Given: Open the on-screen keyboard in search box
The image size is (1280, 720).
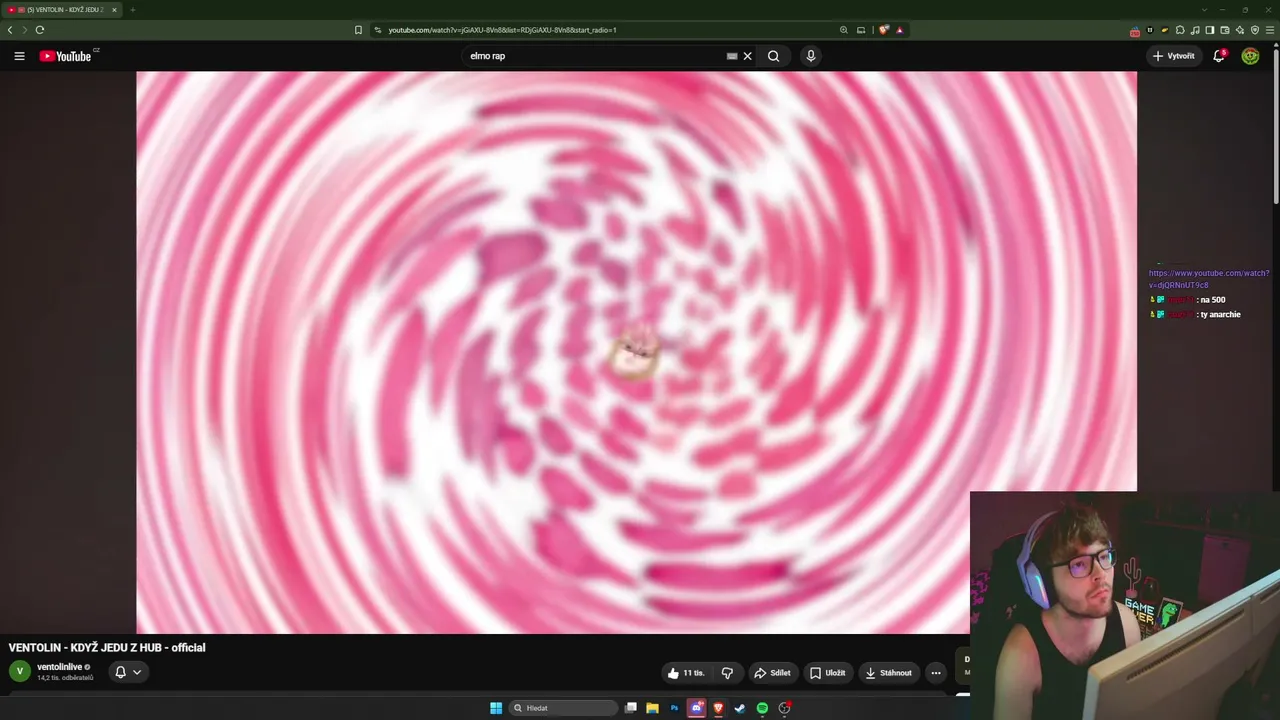Looking at the screenshot, I should [732, 56].
